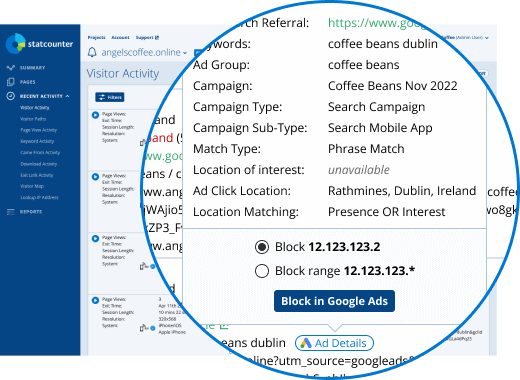Open the Account menu item
The height and width of the screenshot is (380, 520).
(x=120, y=37)
